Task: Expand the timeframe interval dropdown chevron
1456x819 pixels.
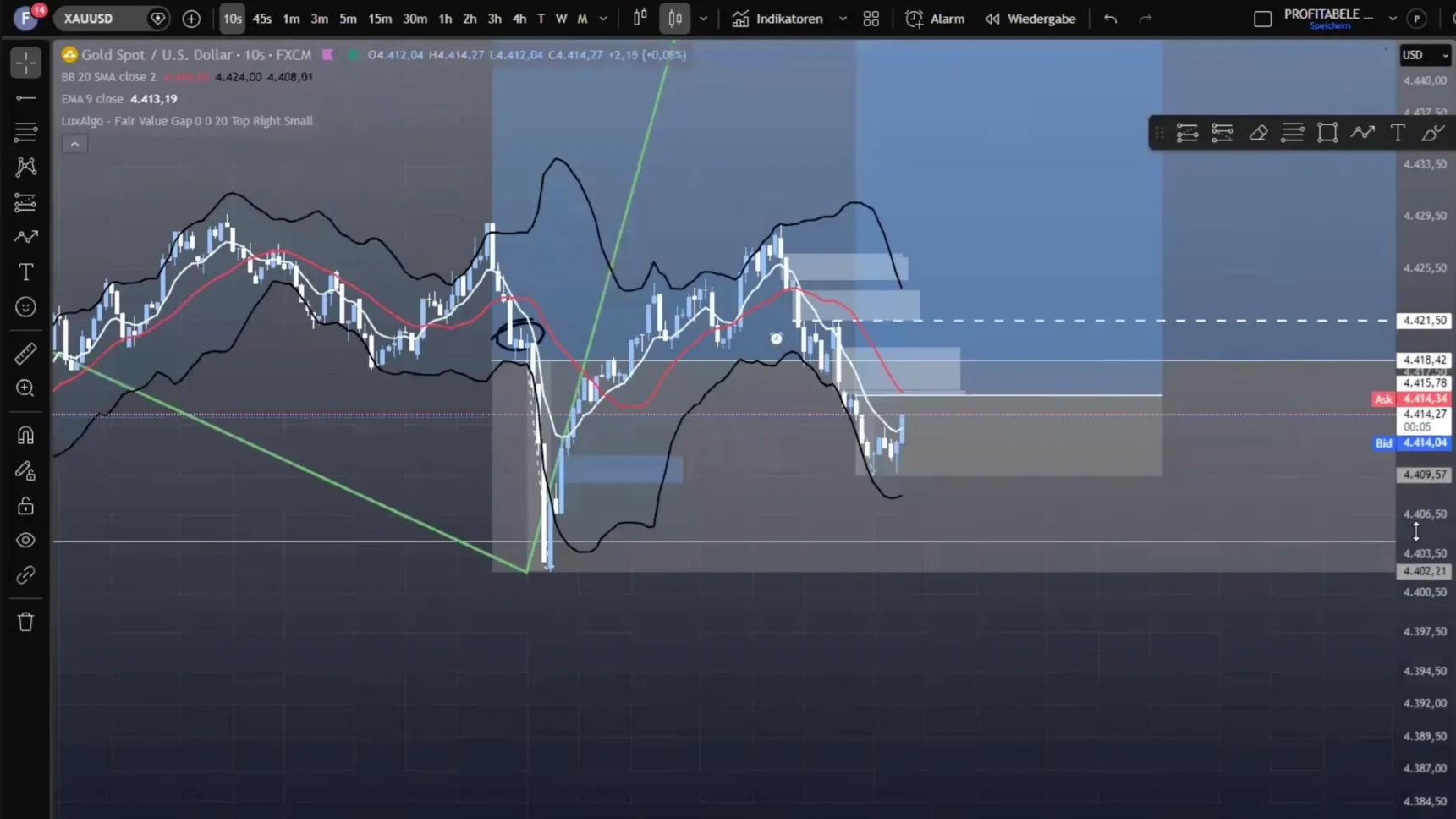Action: coord(603,19)
